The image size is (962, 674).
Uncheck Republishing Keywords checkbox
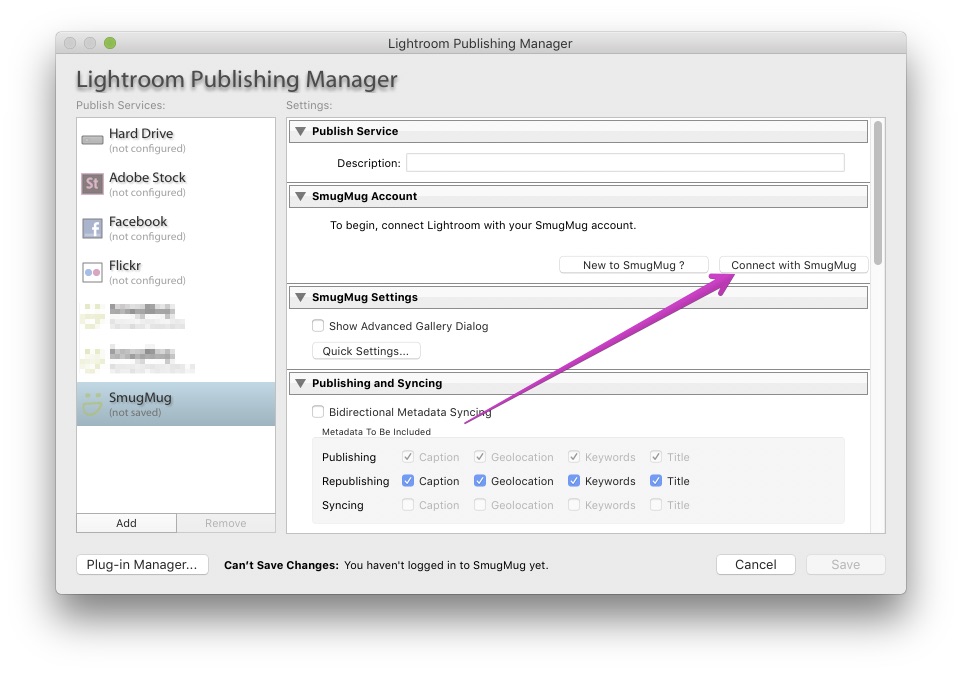[x=574, y=481]
